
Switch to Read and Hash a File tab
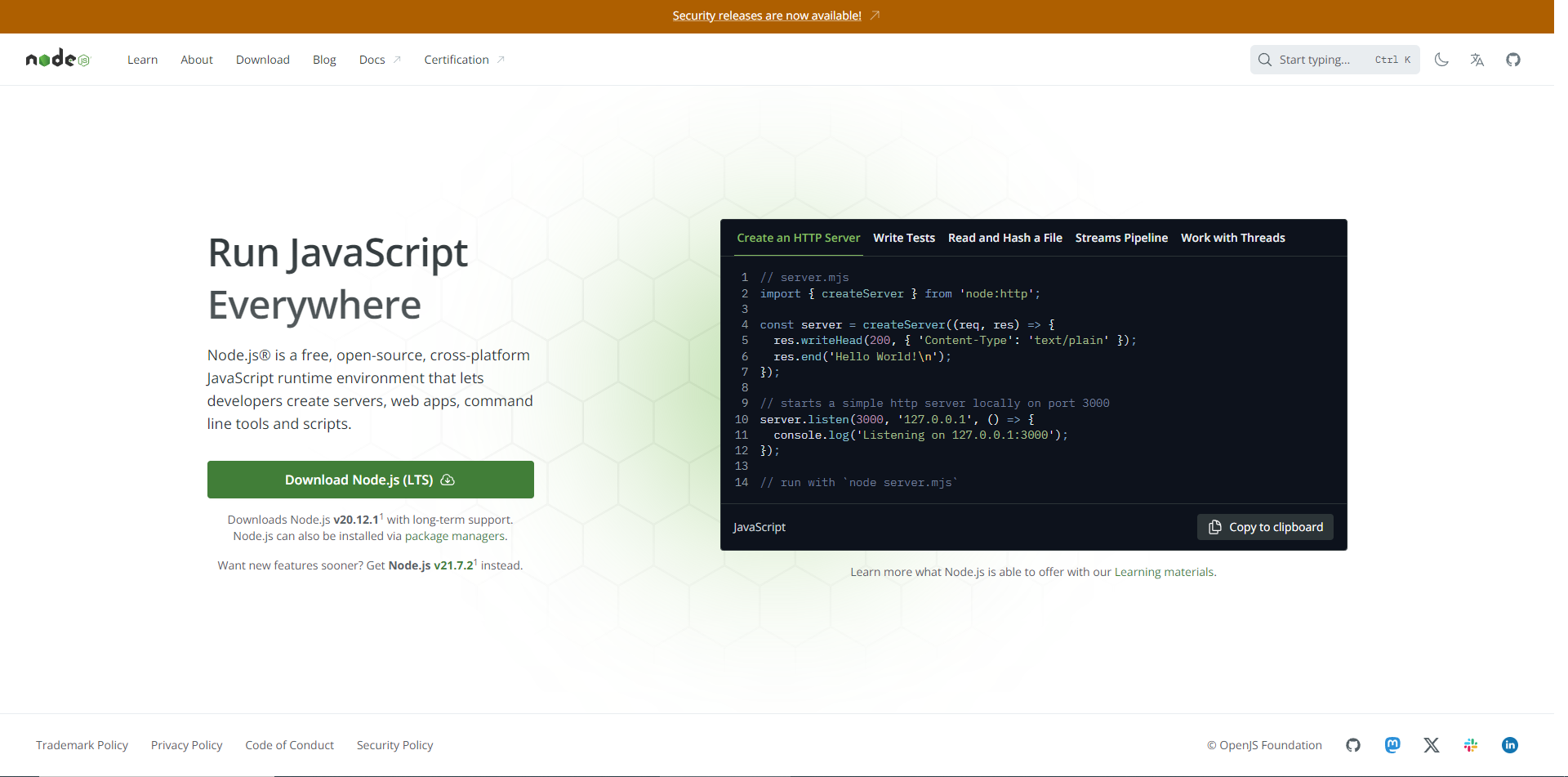[x=1005, y=238]
